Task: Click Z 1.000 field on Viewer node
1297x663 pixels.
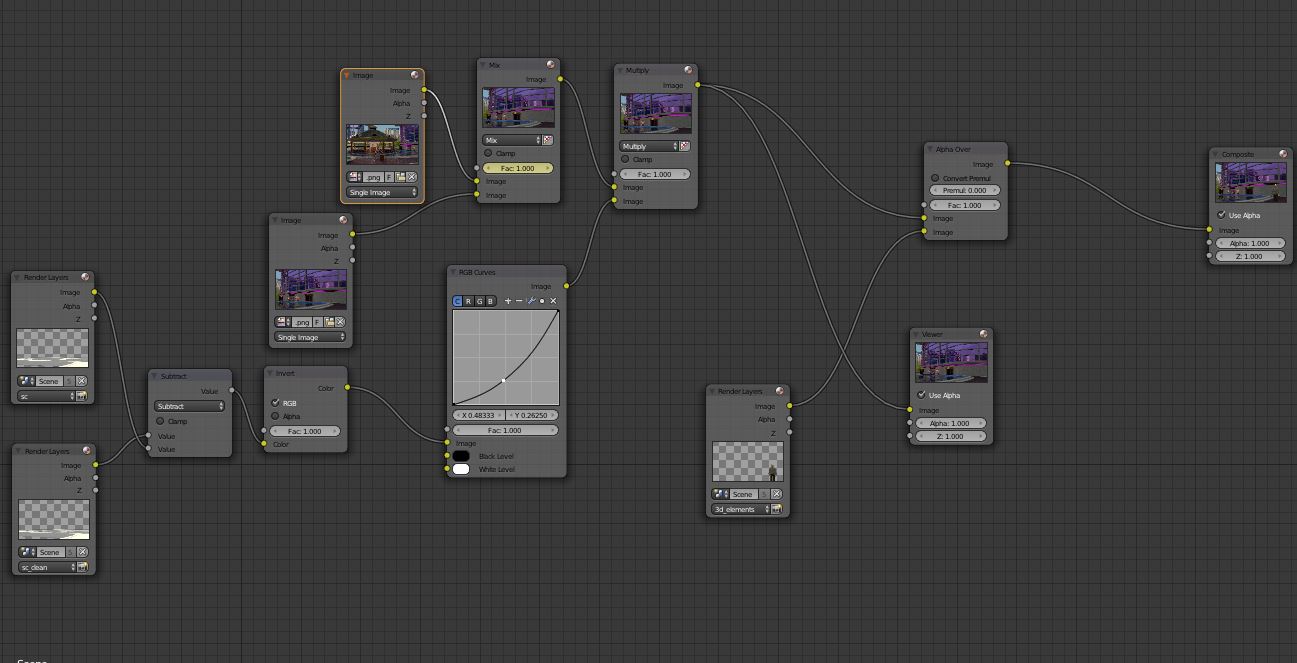Action: point(950,436)
